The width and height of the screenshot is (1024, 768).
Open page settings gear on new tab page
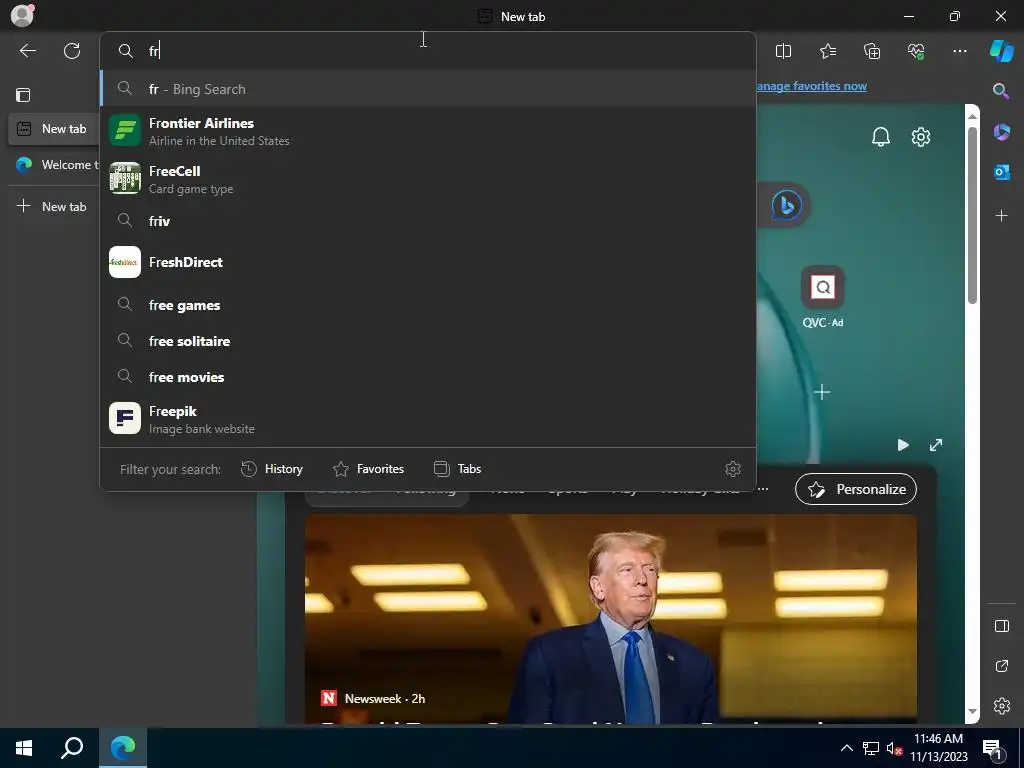(x=921, y=136)
